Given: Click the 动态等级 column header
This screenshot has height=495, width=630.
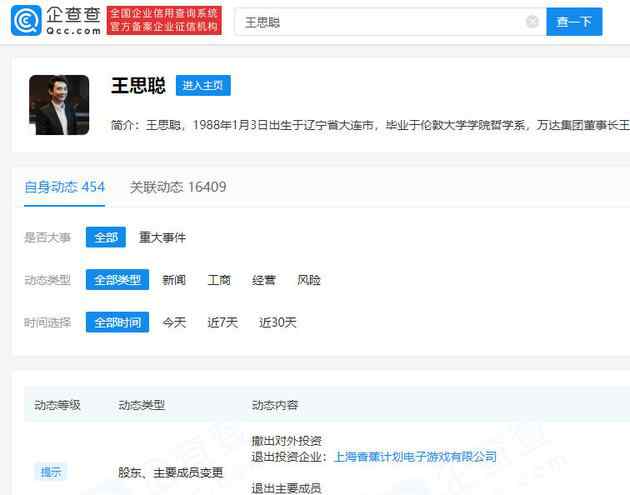Looking at the screenshot, I should (57, 405).
